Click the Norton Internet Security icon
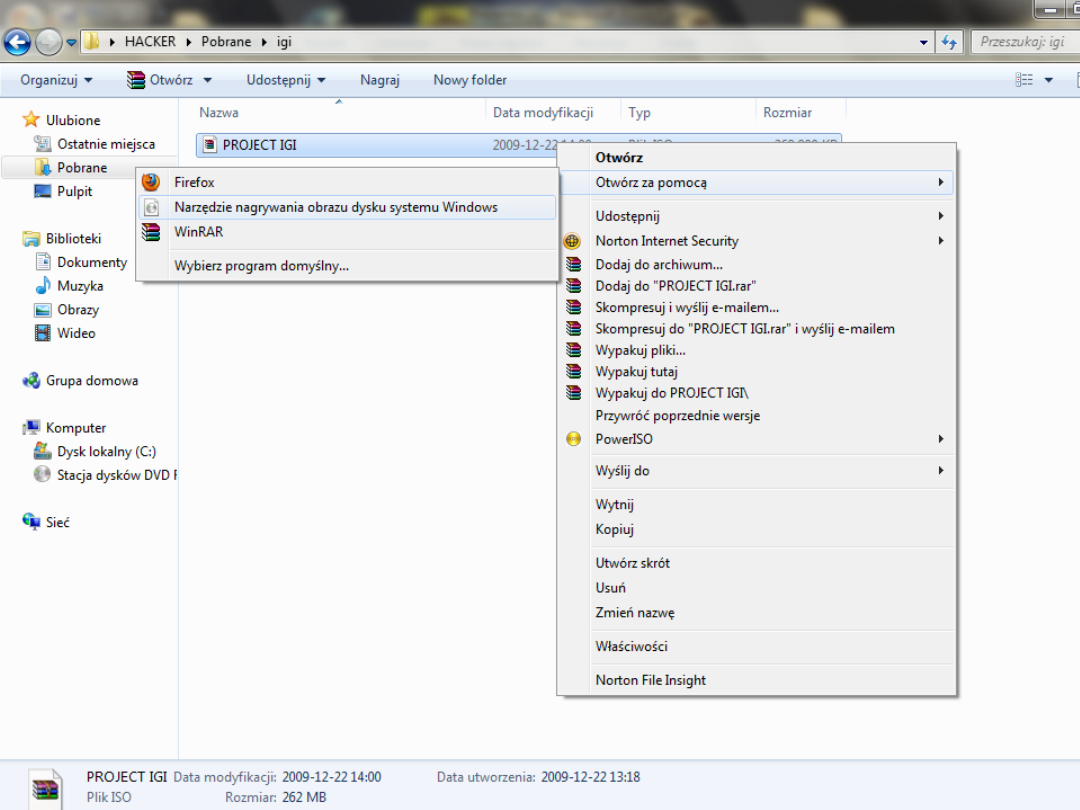 573,241
